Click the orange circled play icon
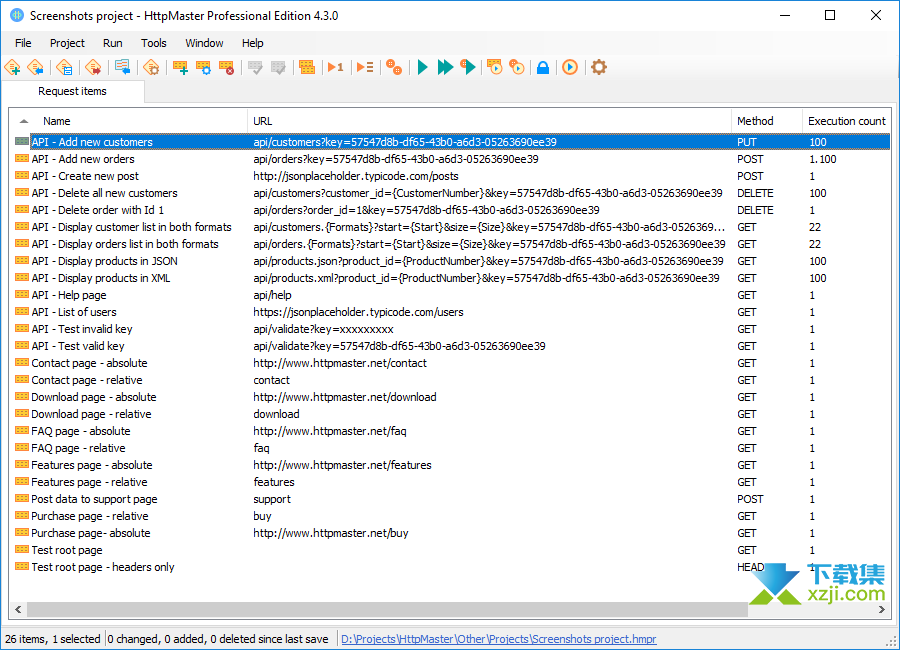The image size is (900, 650). click(x=570, y=67)
